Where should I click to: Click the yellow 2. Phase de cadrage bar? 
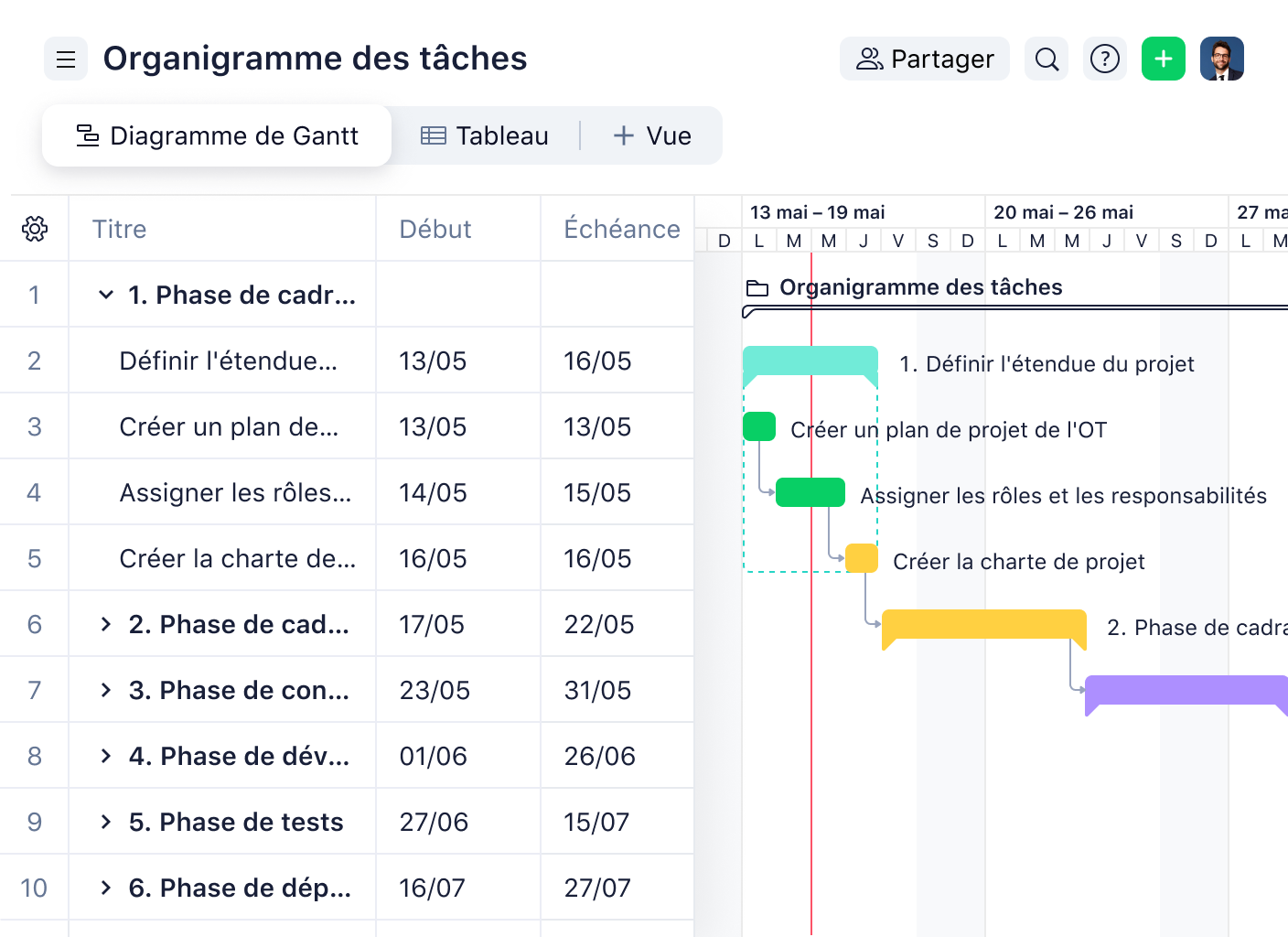pyautogui.click(x=984, y=625)
